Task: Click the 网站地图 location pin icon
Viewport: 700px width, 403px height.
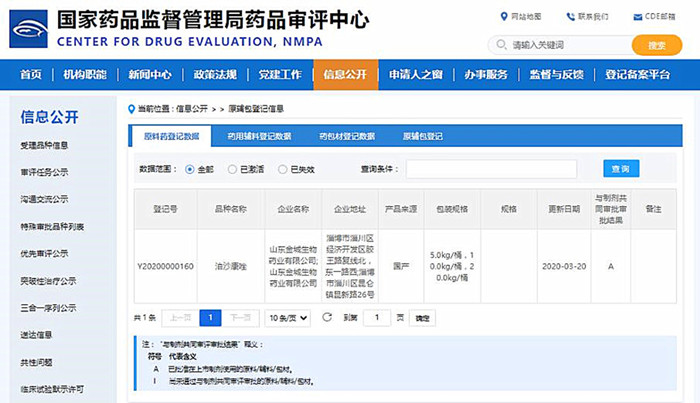Action: point(503,17)
